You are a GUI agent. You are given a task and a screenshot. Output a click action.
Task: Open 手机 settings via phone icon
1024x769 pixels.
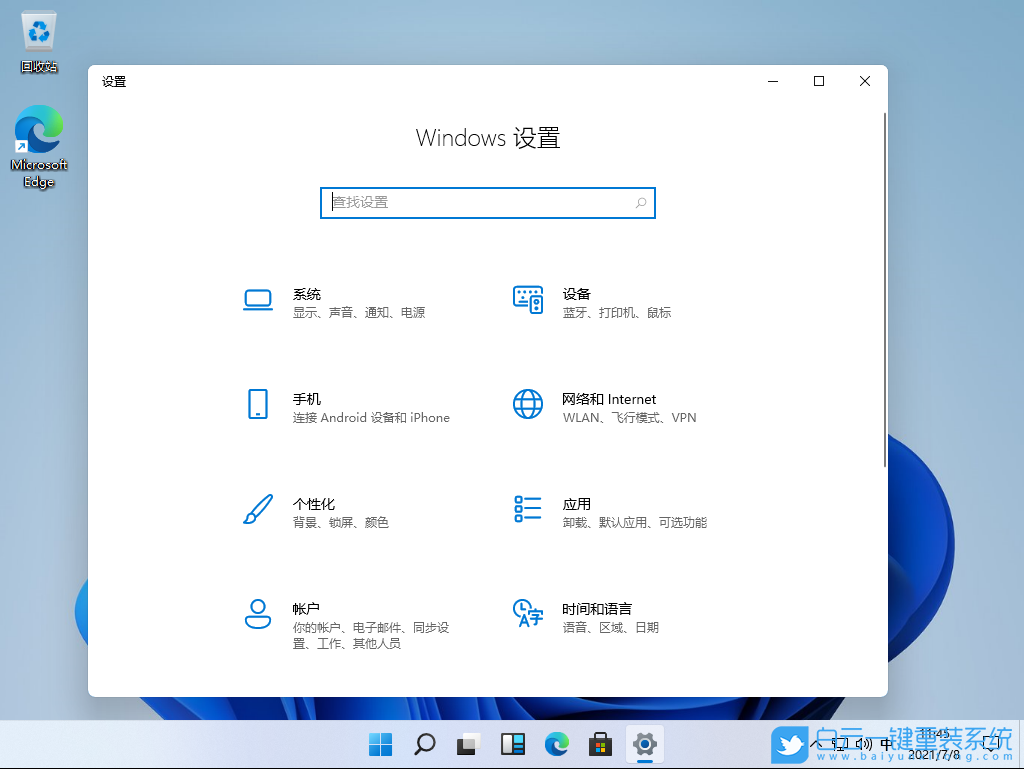[257, 405]
